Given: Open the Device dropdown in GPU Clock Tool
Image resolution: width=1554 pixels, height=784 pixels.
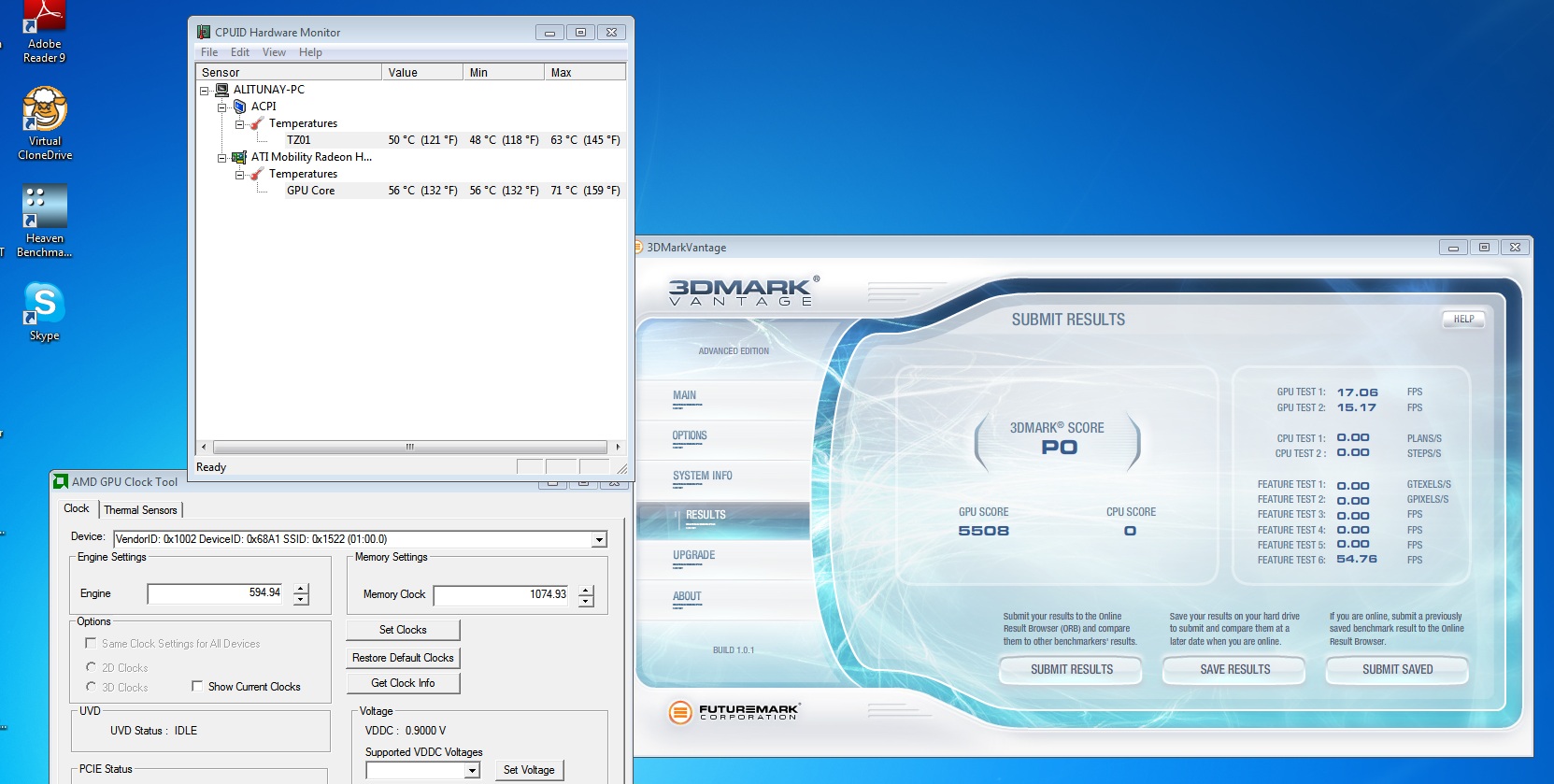Looking at the screenshot, I should tap(599, 539).
